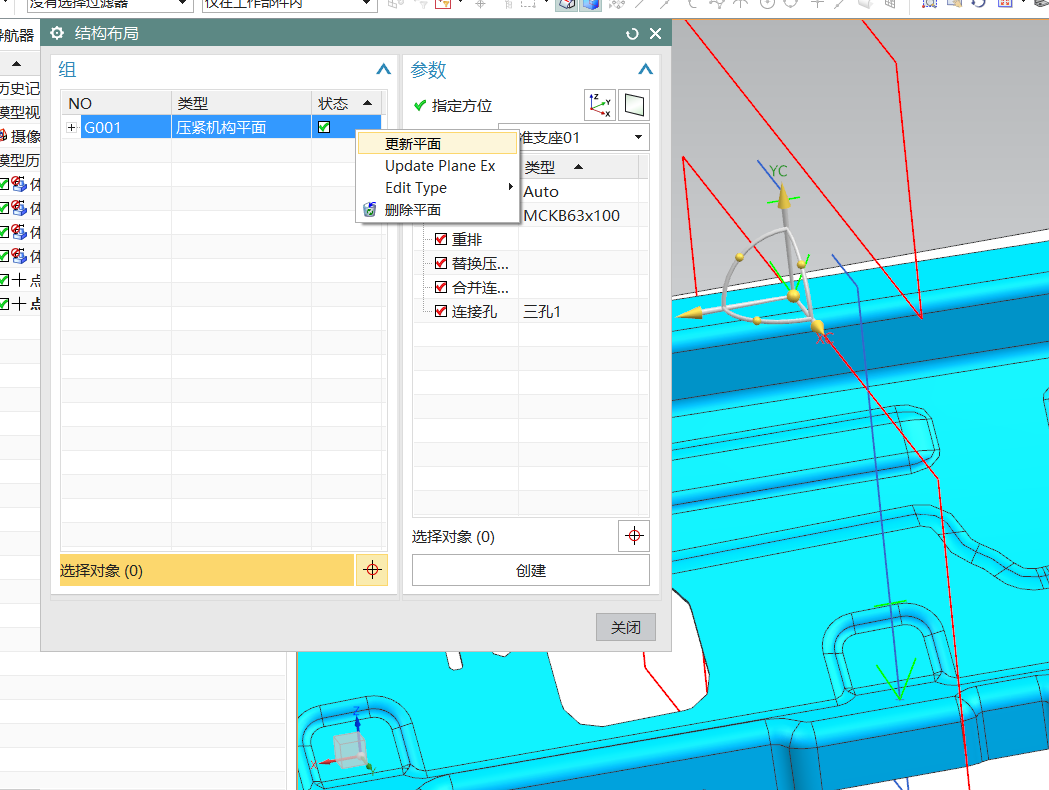This screenshot has height=790, width=1049.
Task: Open the 仅在工作部件内 scope dropdown
Action: pyautogui.click(x=366, y=3)
